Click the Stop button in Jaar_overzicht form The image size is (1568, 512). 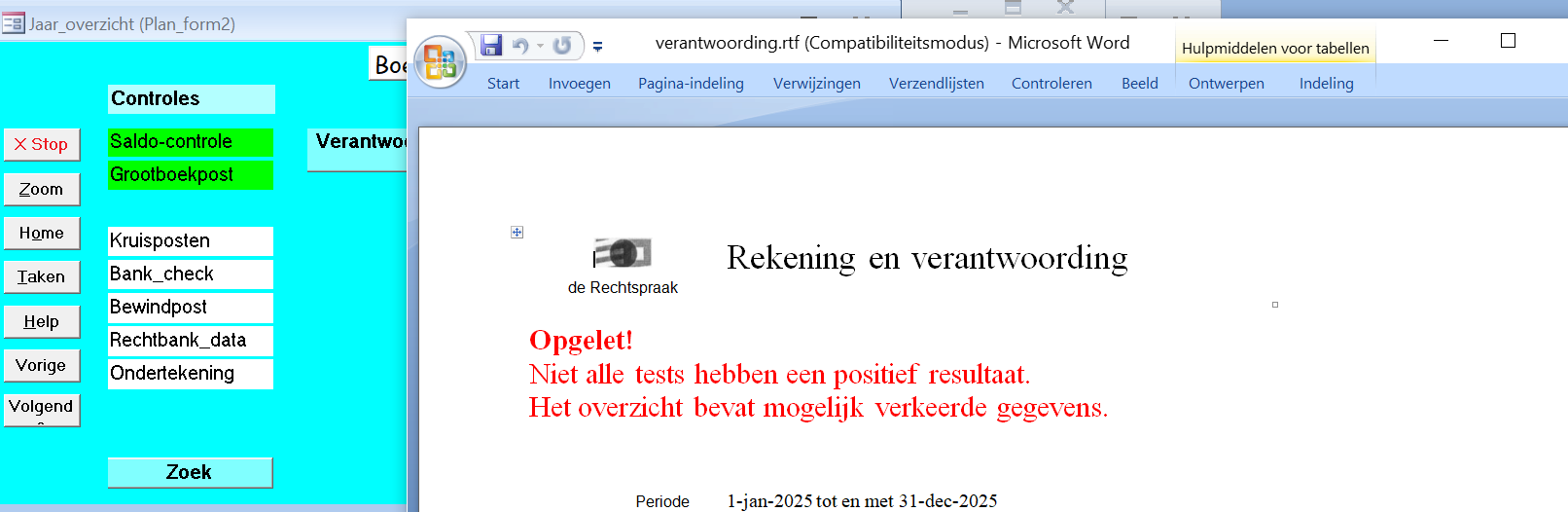[x=42, y=145]
